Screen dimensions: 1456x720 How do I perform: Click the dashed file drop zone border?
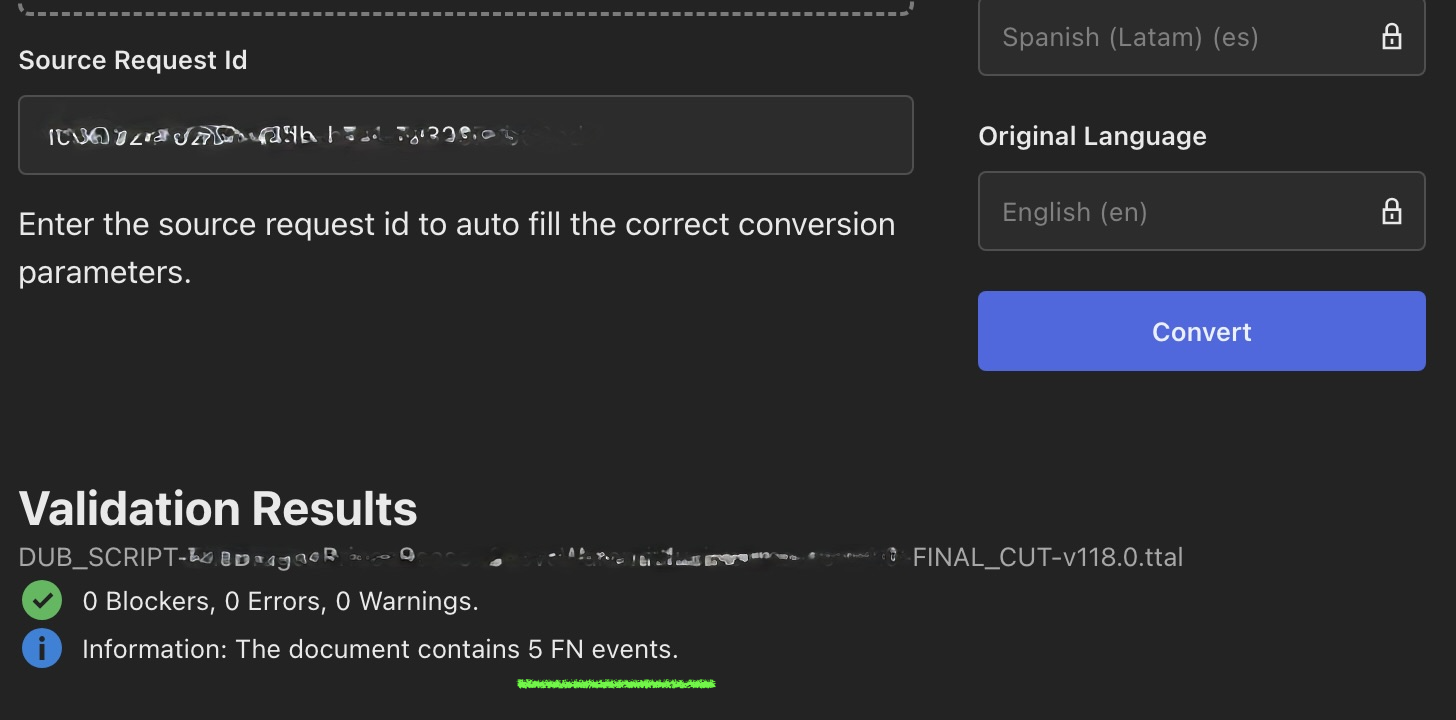tap(465, 10)
